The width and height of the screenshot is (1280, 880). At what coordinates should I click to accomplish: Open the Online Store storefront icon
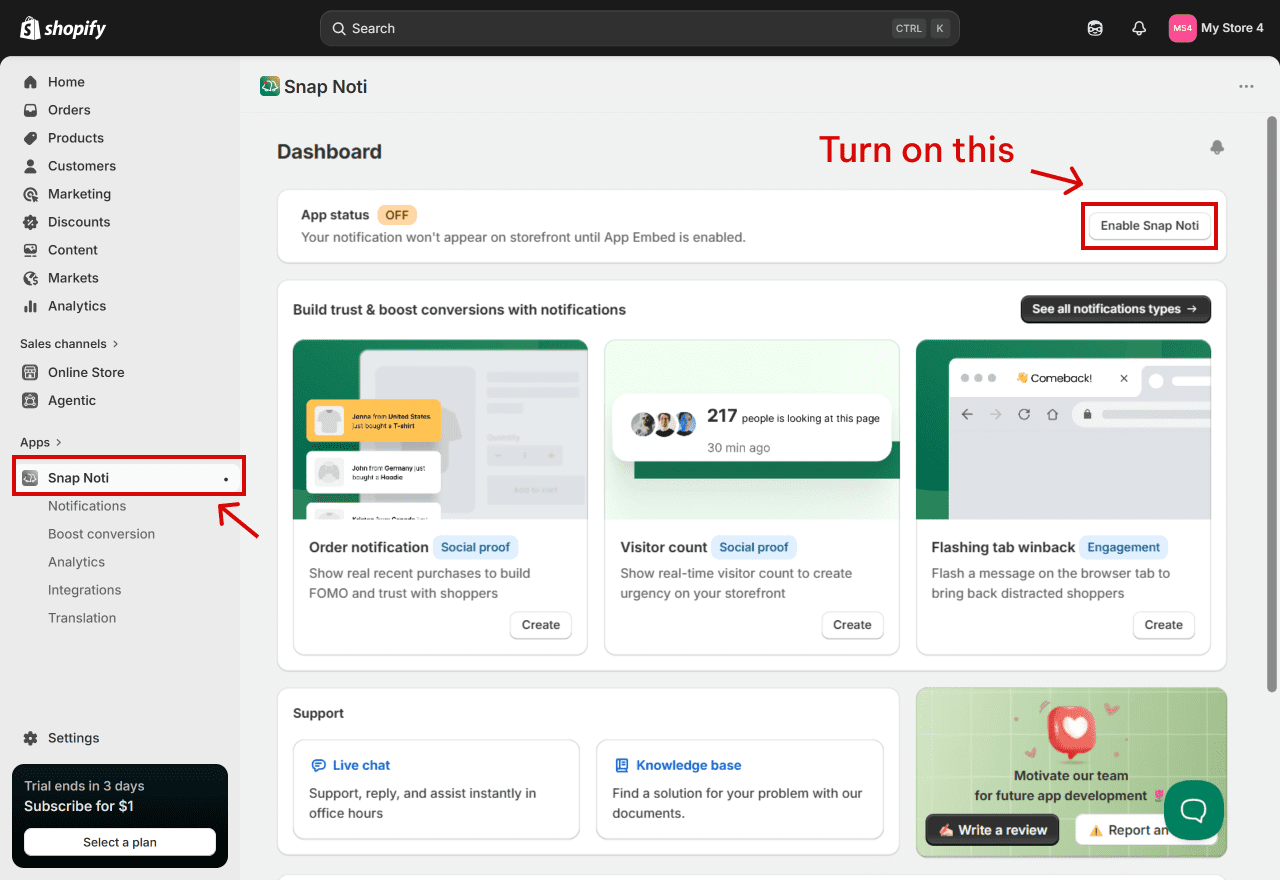[x=30, y=372]
